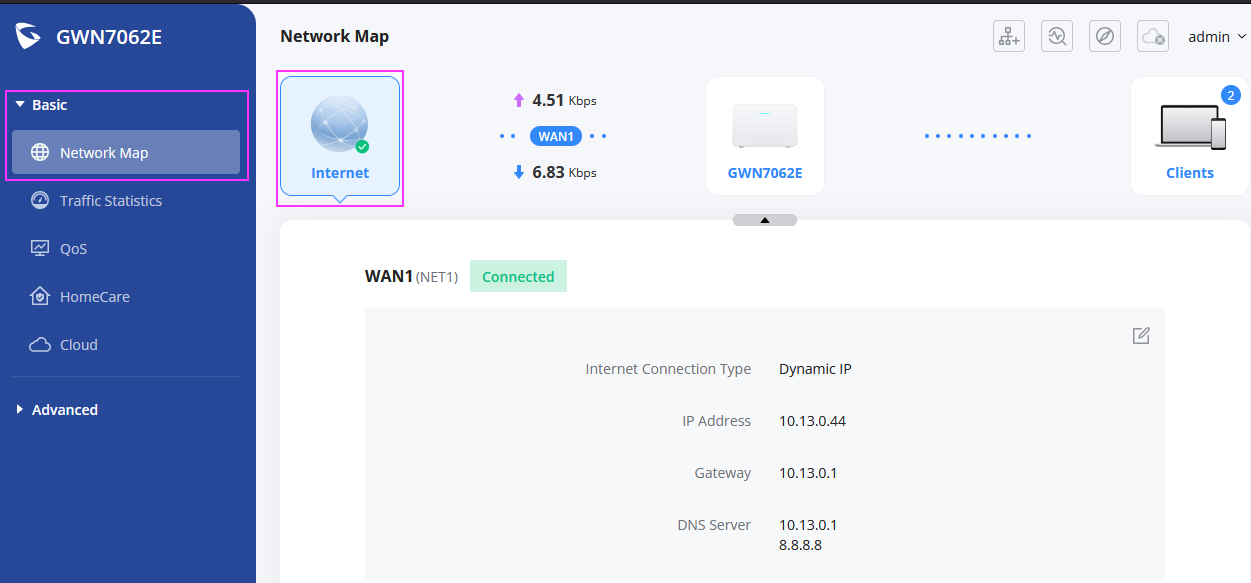The image size is (1251, 583).
Task: Click the HomeCare house icon
Action: pos(40,297)
